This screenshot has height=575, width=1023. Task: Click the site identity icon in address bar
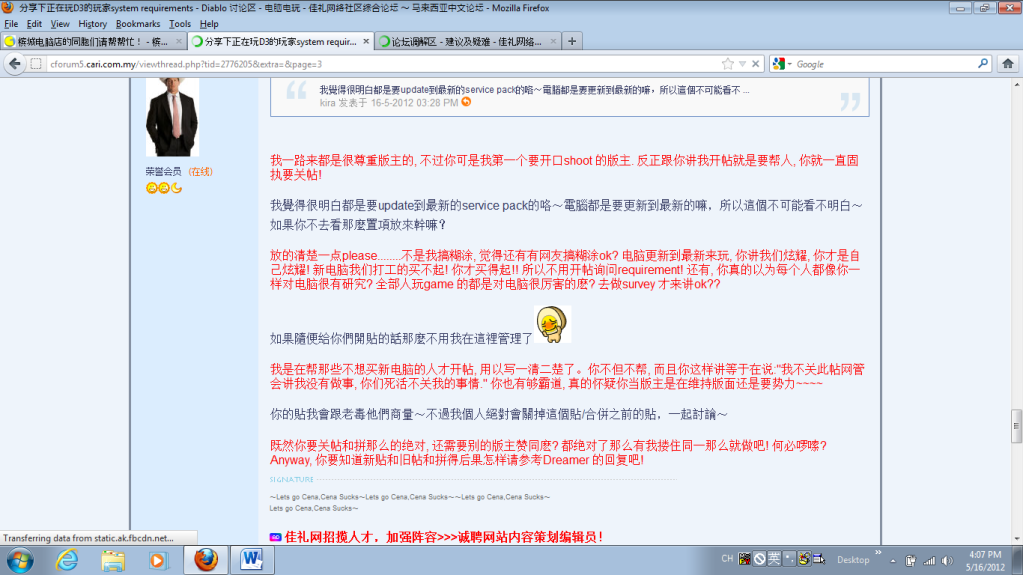36,64
